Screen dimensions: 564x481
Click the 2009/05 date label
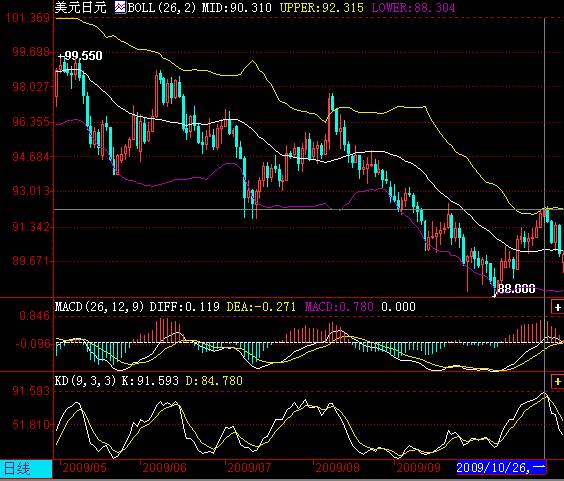click(85, 468)
